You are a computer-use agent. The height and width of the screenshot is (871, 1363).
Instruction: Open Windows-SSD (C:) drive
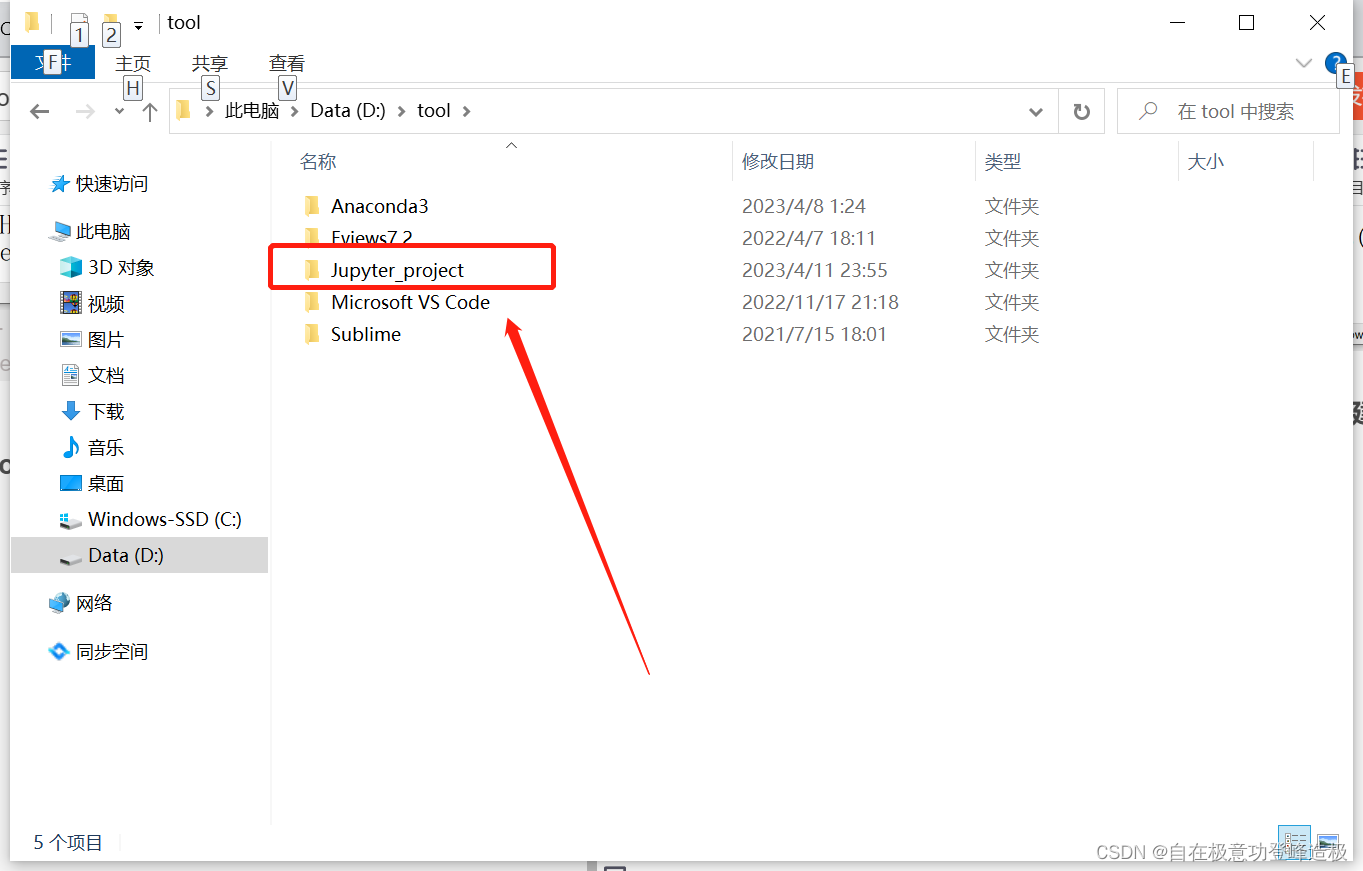(x=165, y=520)
